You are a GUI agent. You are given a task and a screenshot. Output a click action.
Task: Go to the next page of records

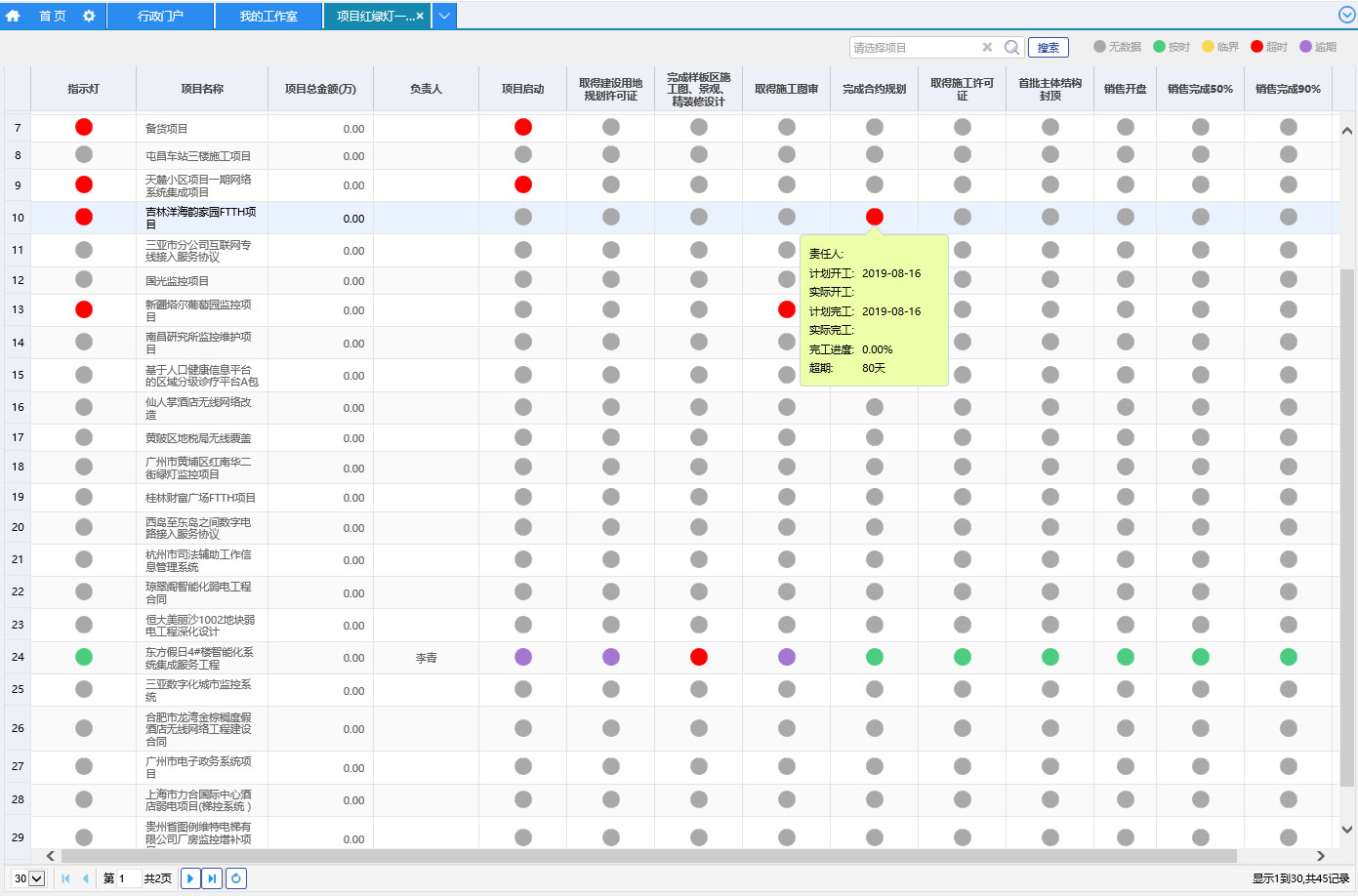(x=190, y=878)
